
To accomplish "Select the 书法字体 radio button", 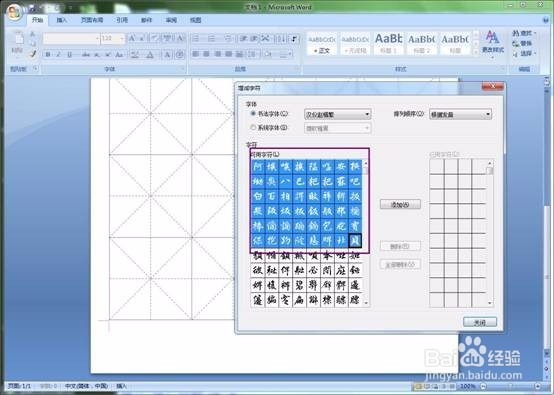I will [x=253, y=114].
